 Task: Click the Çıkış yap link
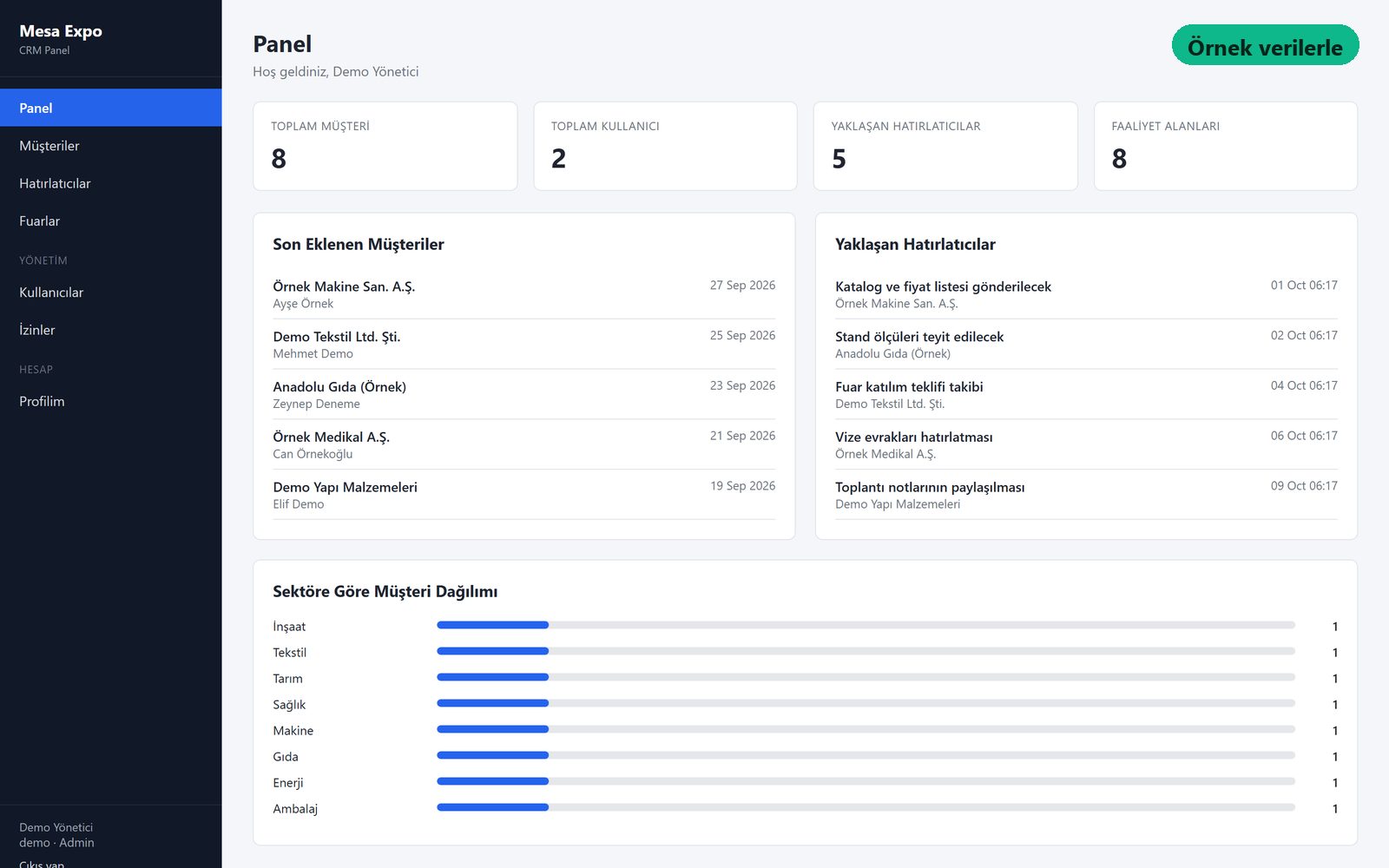click(42, 864)
